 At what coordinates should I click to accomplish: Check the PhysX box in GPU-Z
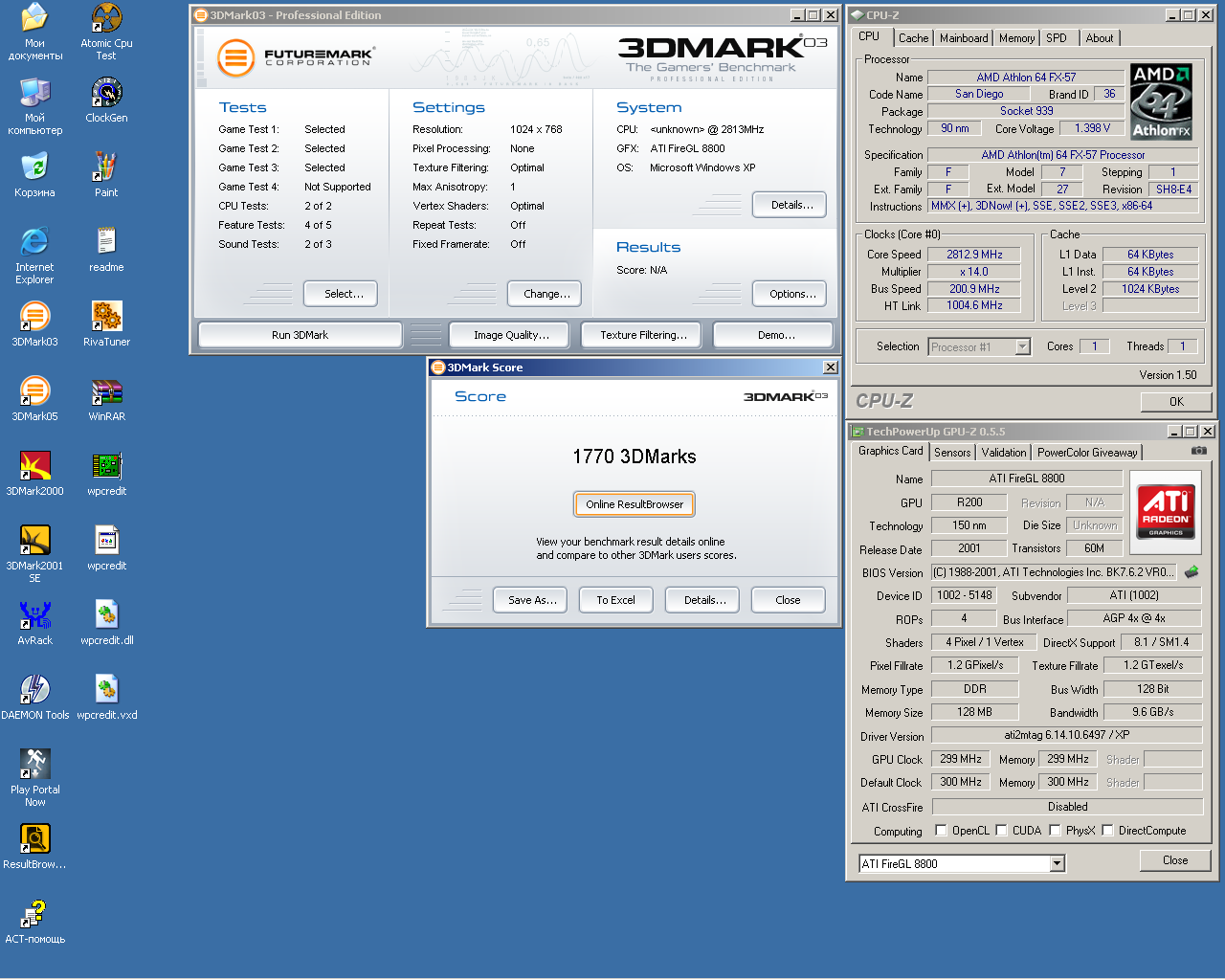coord(1055,831)
